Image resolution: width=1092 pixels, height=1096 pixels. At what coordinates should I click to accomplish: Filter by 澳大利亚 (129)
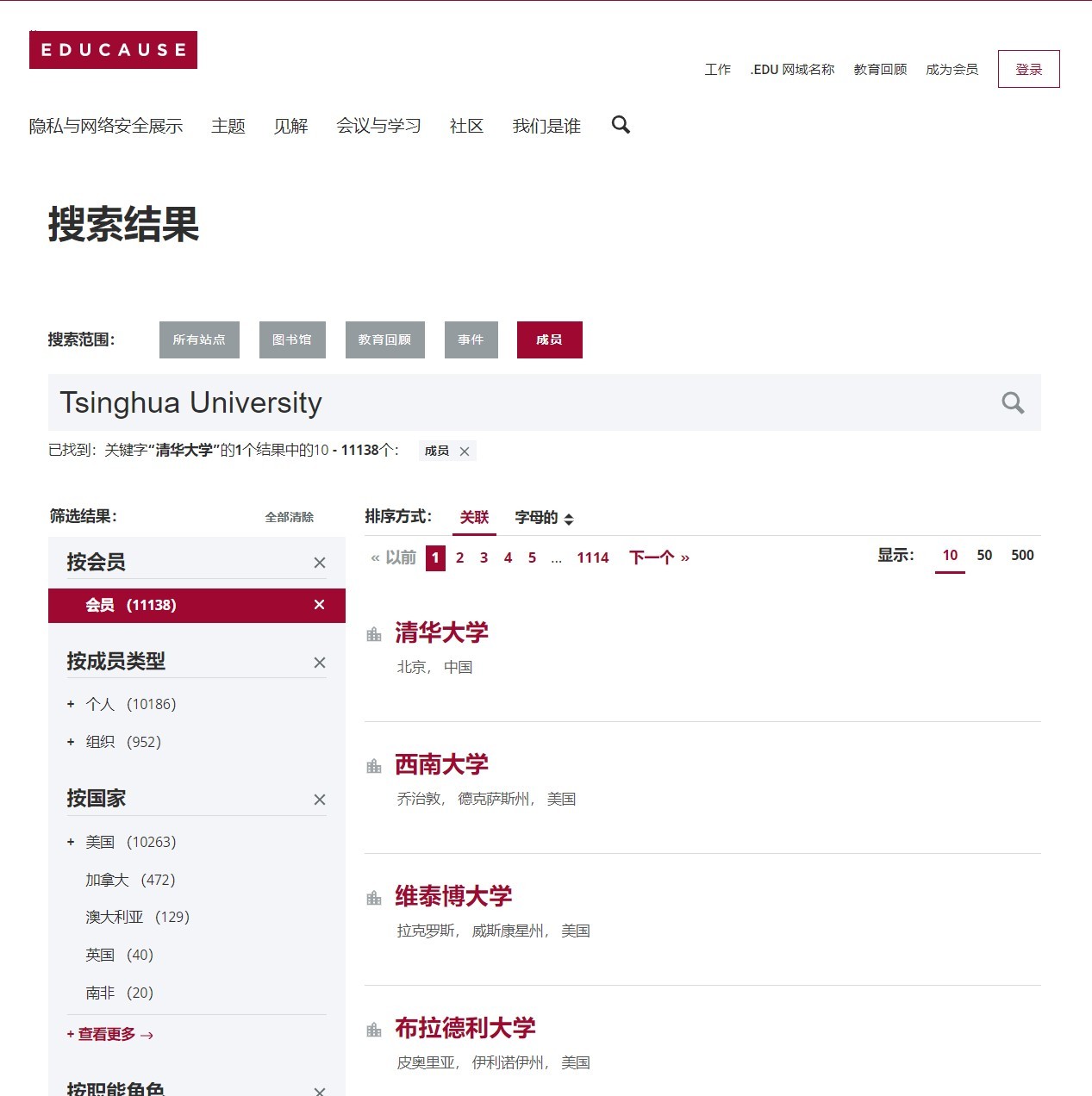137,917
